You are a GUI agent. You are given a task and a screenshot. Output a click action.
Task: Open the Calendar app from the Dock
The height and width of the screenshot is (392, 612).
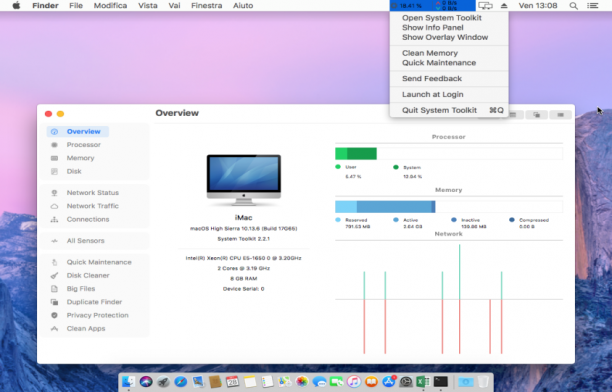[232, 381]
